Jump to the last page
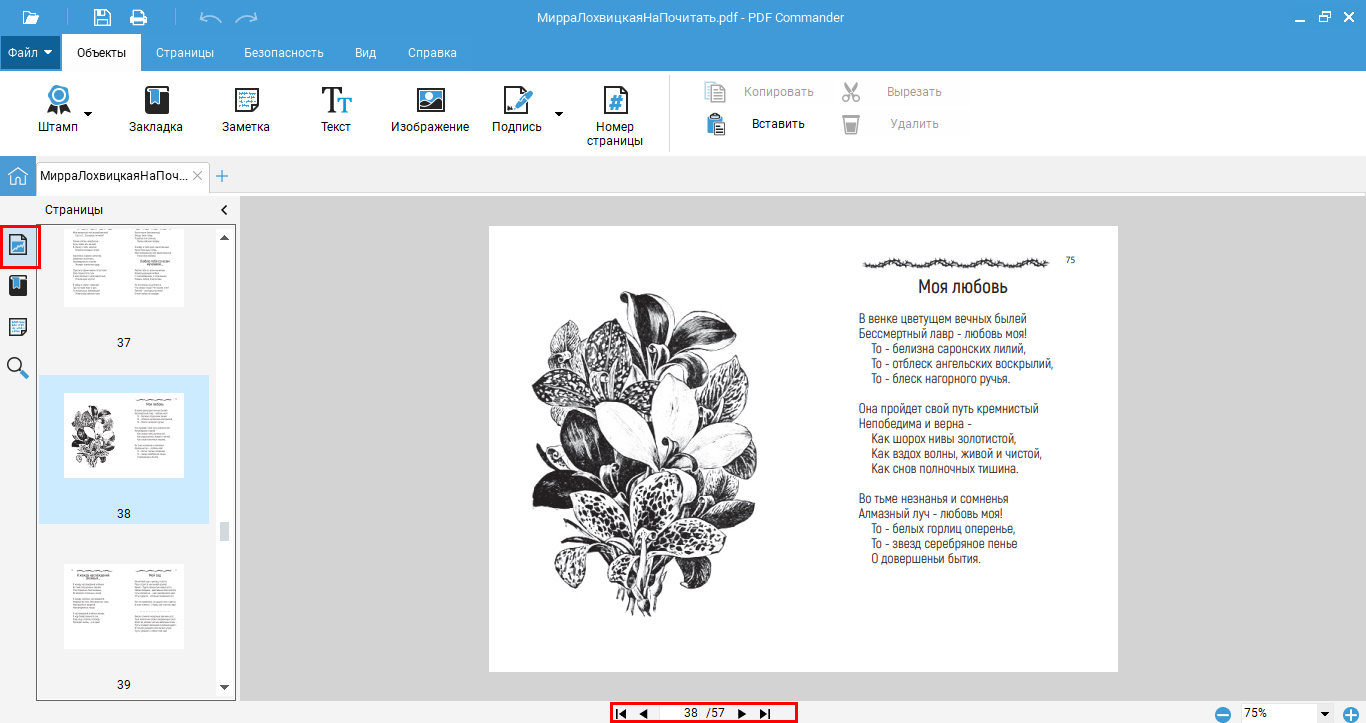 [765, 713]
